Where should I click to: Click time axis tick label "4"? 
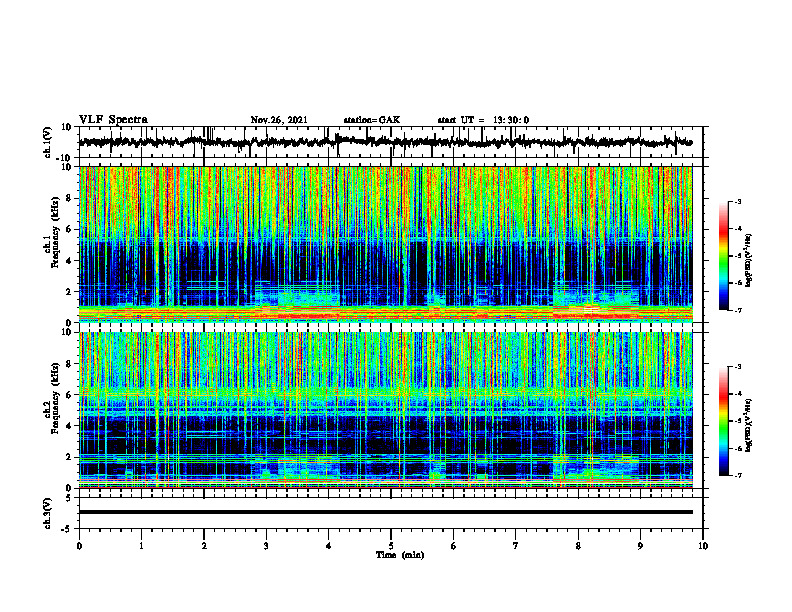coord(329,546)
